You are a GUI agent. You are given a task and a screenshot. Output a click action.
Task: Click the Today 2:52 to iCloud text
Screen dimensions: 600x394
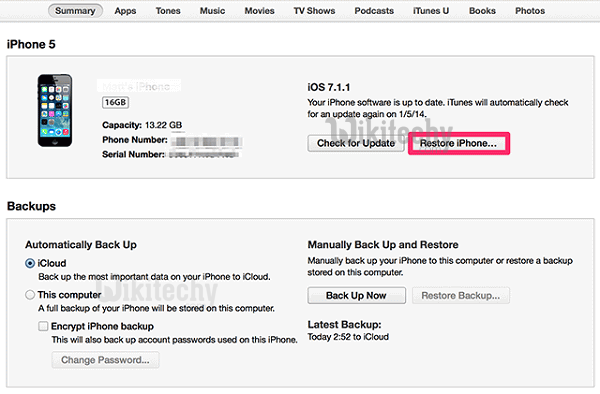point(348,337)
